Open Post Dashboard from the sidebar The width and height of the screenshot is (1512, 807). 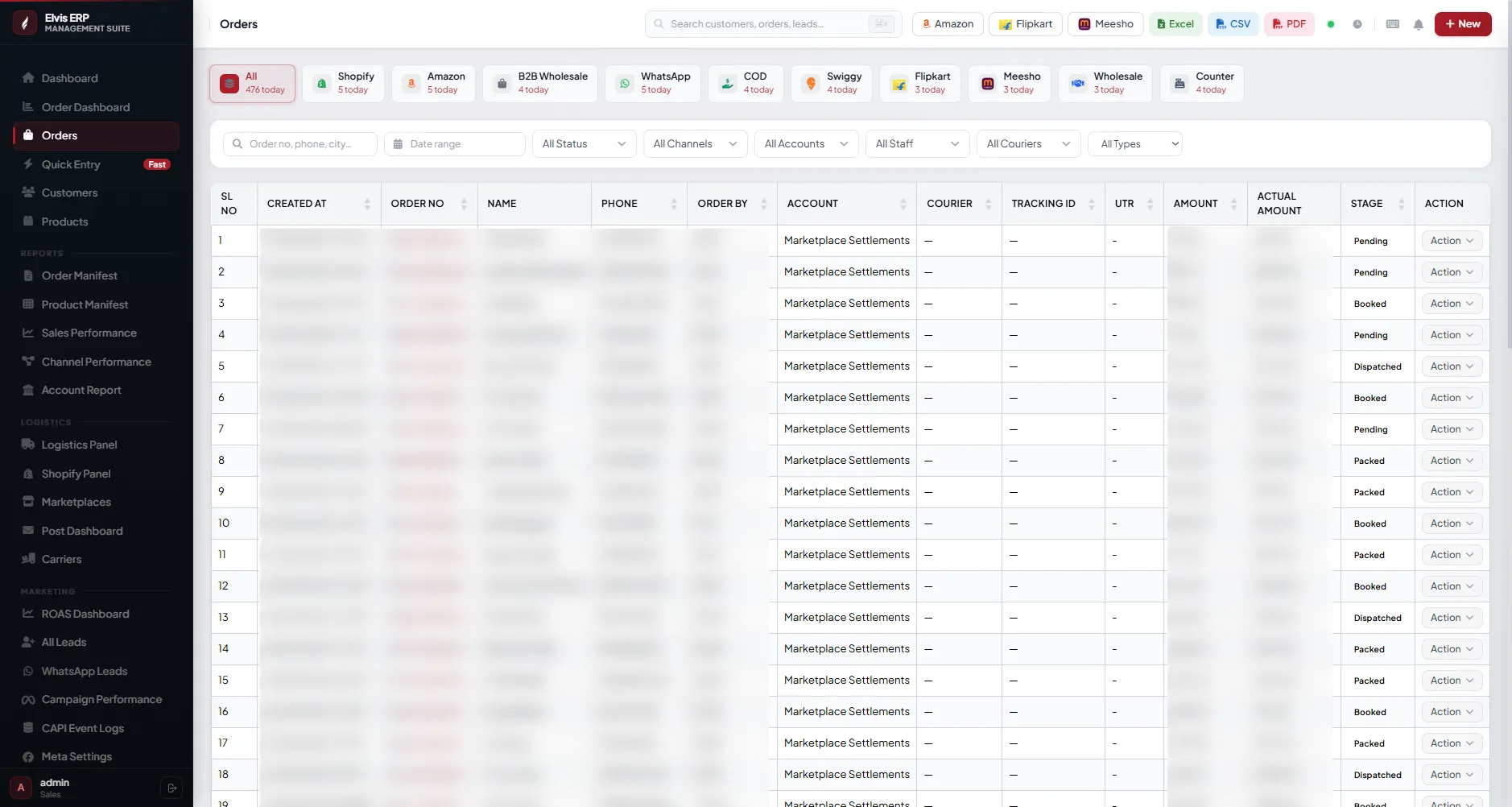tap(96, 531)
